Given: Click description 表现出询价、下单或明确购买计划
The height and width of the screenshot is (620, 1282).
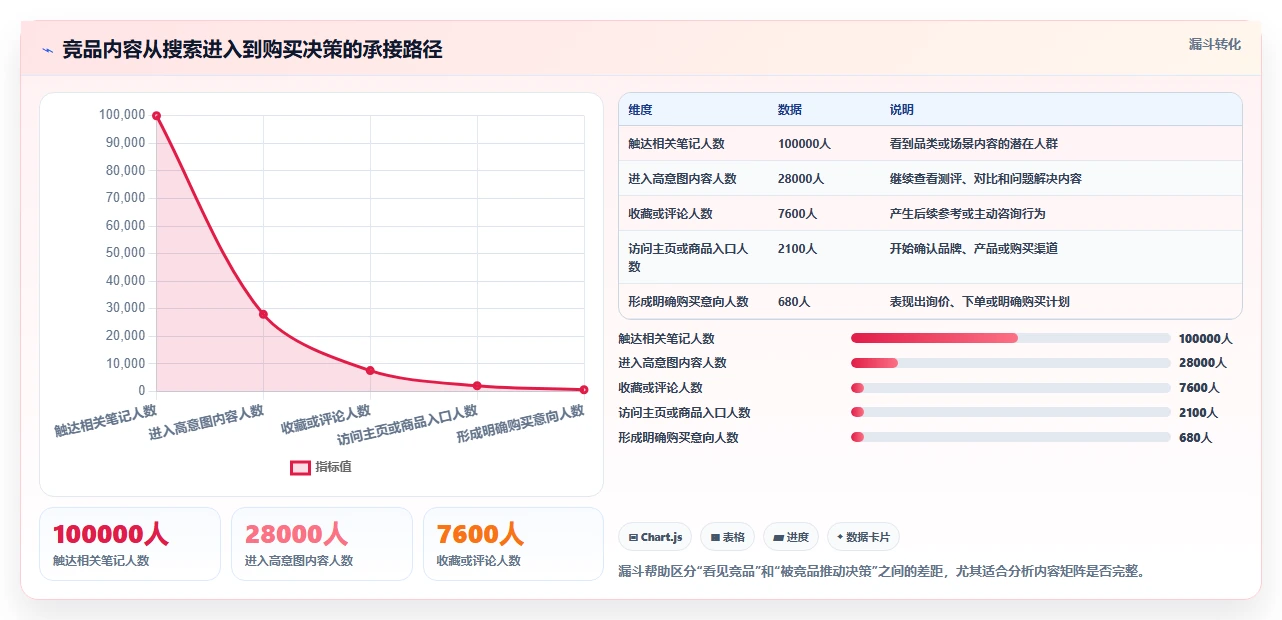Looking at the screenshot, I should pyautogui.click(x=979, y=302).
